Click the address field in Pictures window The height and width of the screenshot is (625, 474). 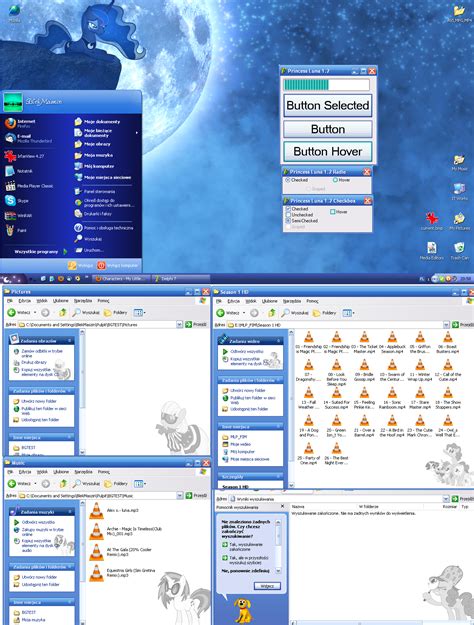[x=98, y=325]
